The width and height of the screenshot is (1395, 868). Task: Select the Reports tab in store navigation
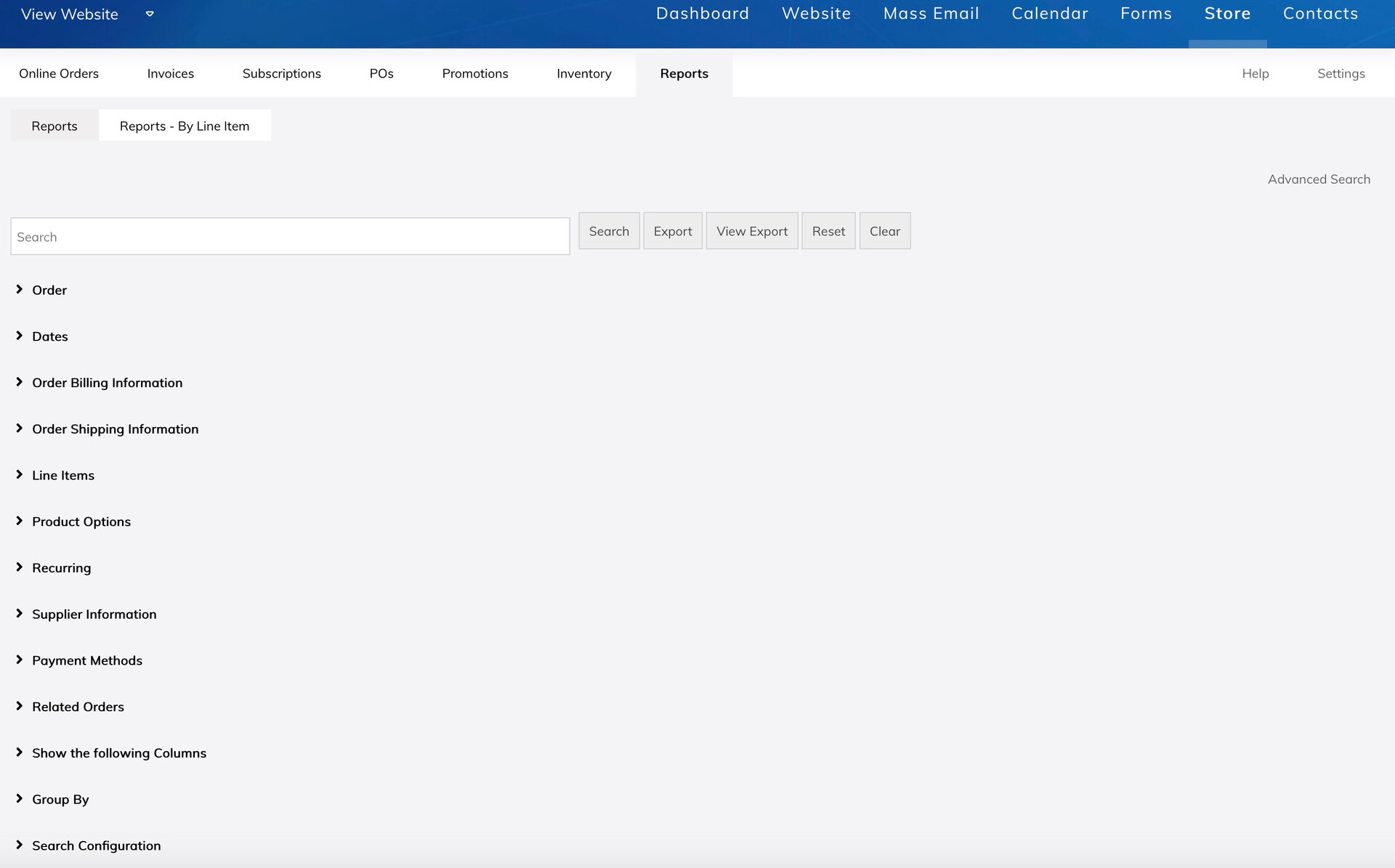(684, 73)
